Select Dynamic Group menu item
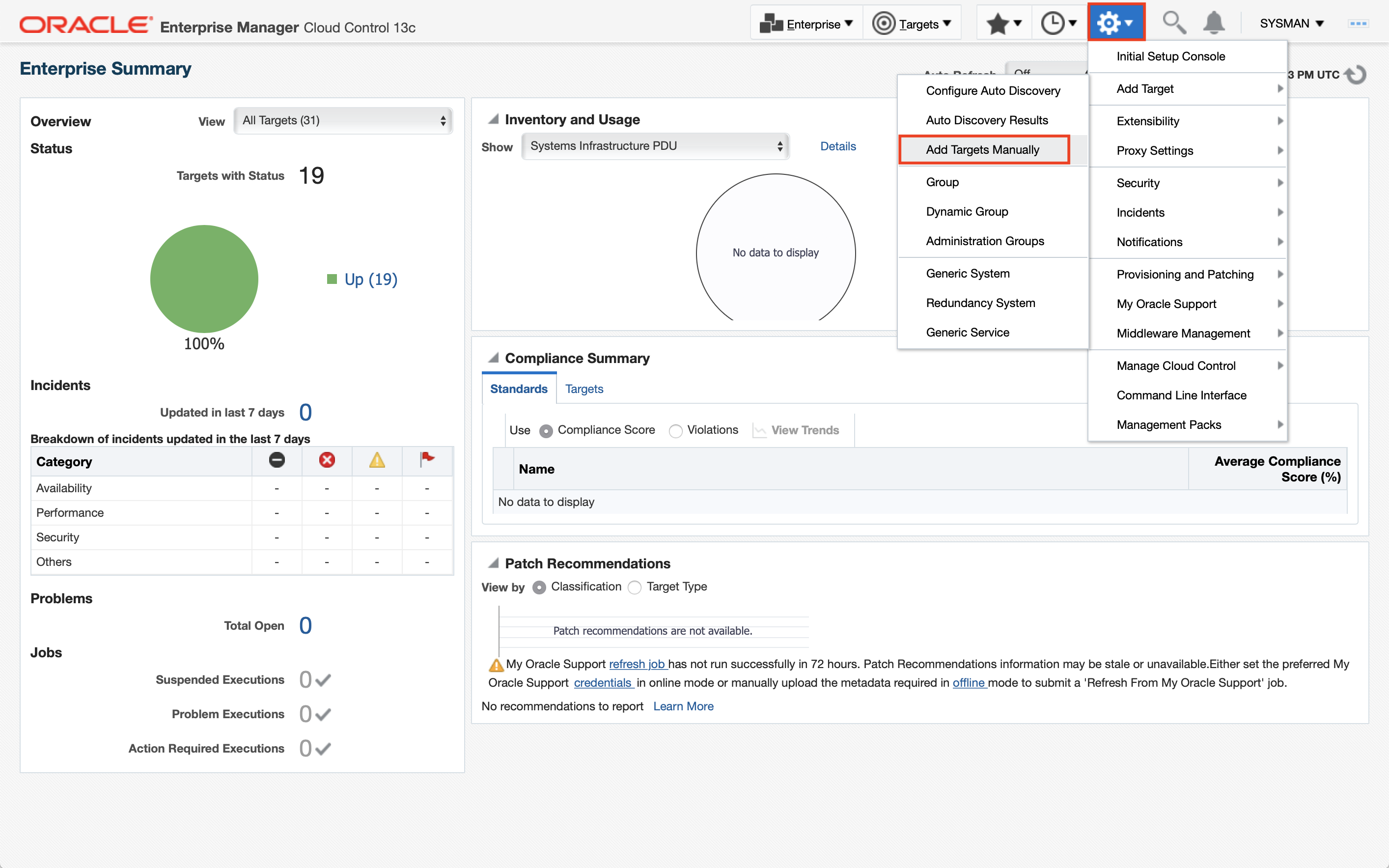Viewport: 1389px width, 868px height. point(993,212)
